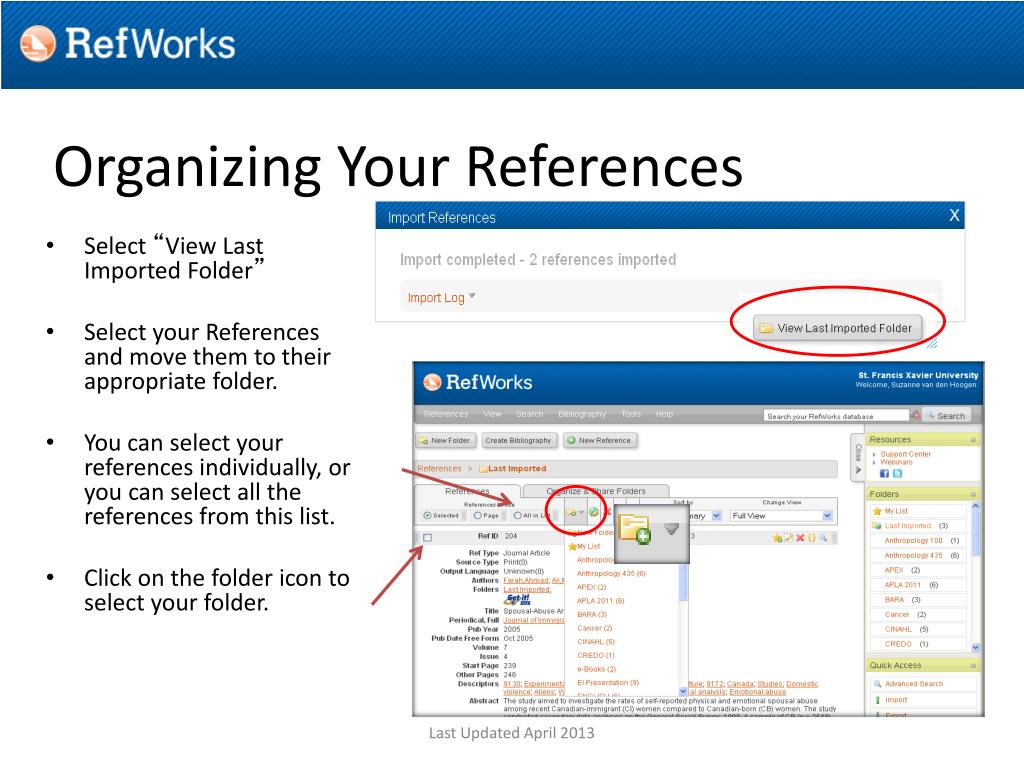
Task: Select e-Books (2) in dropdown list
Action: (x=596, y=669)
